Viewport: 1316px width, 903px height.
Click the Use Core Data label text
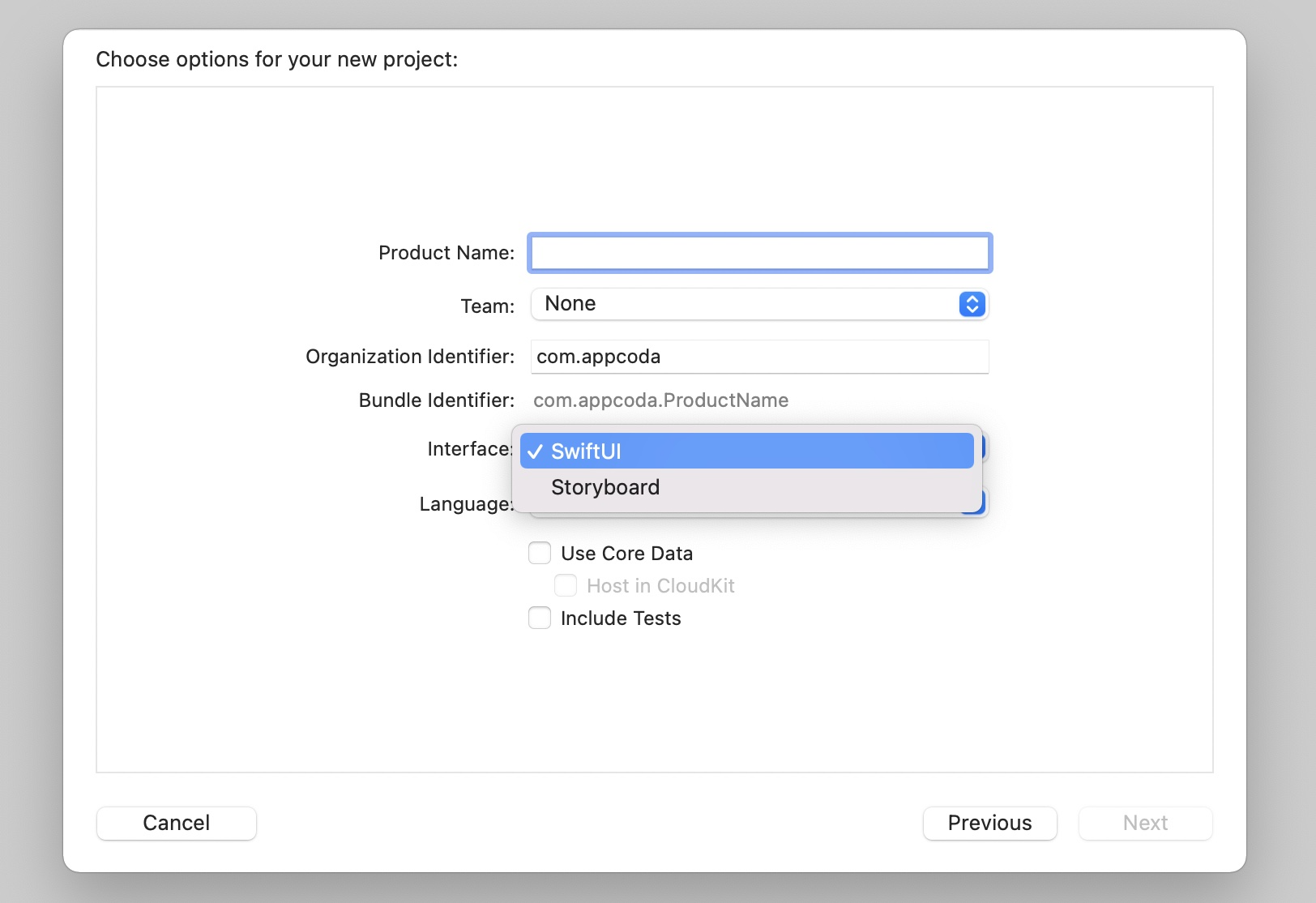627,553
